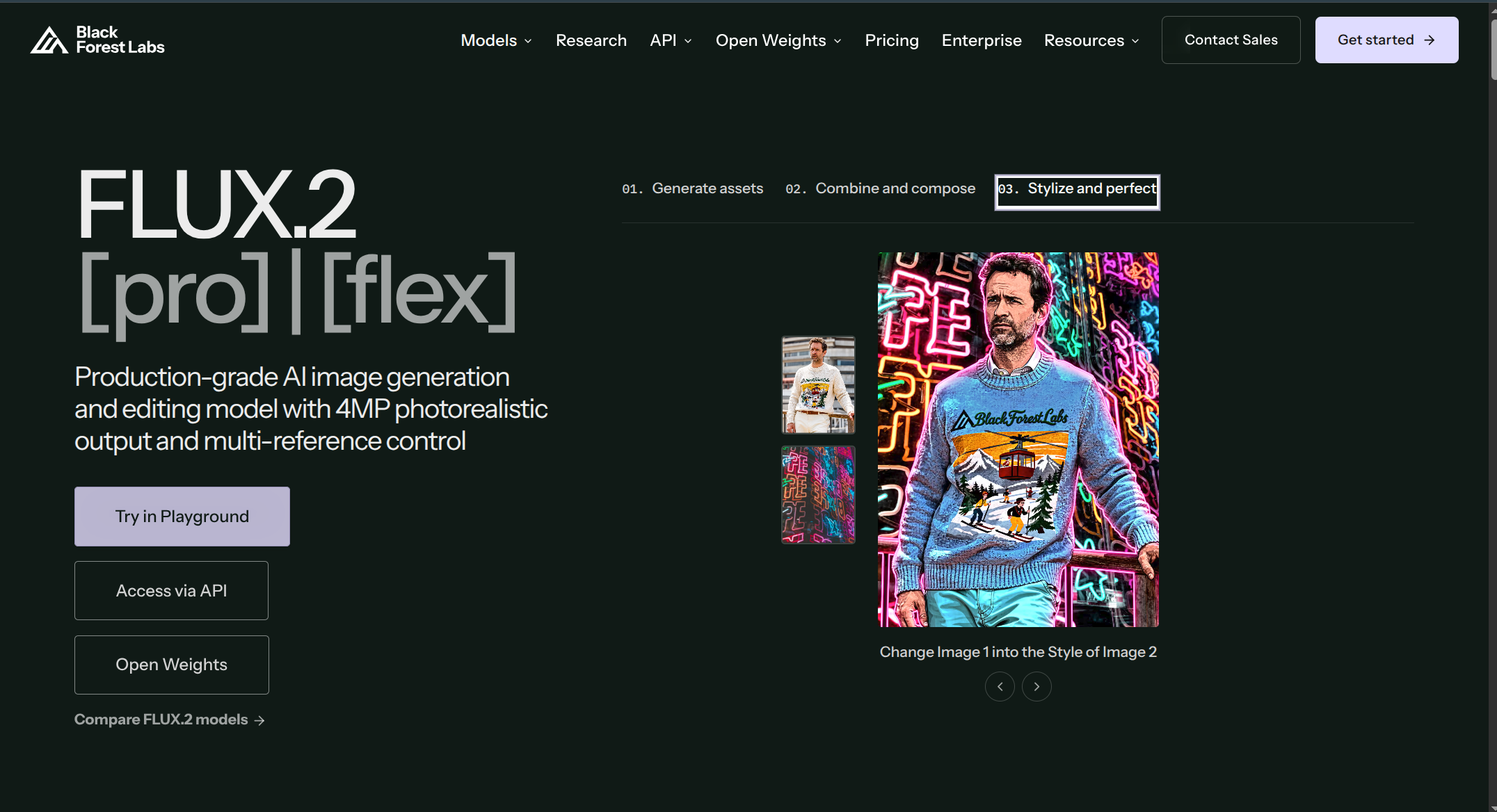Select the 03. Stylize and perfect tab

coord(1077,192)
